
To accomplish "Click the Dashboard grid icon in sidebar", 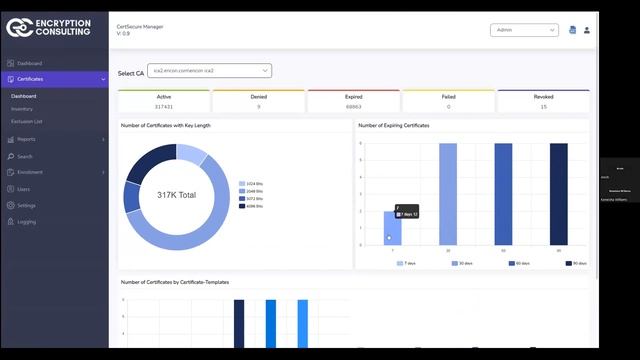I will click(x=11, y=63).
